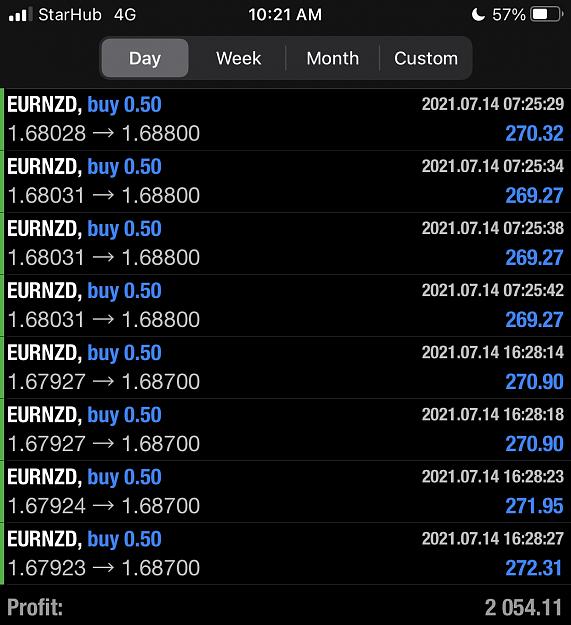
Task: Tap the Do Not Disturb moon icon
Action: [x=478, y=15]
